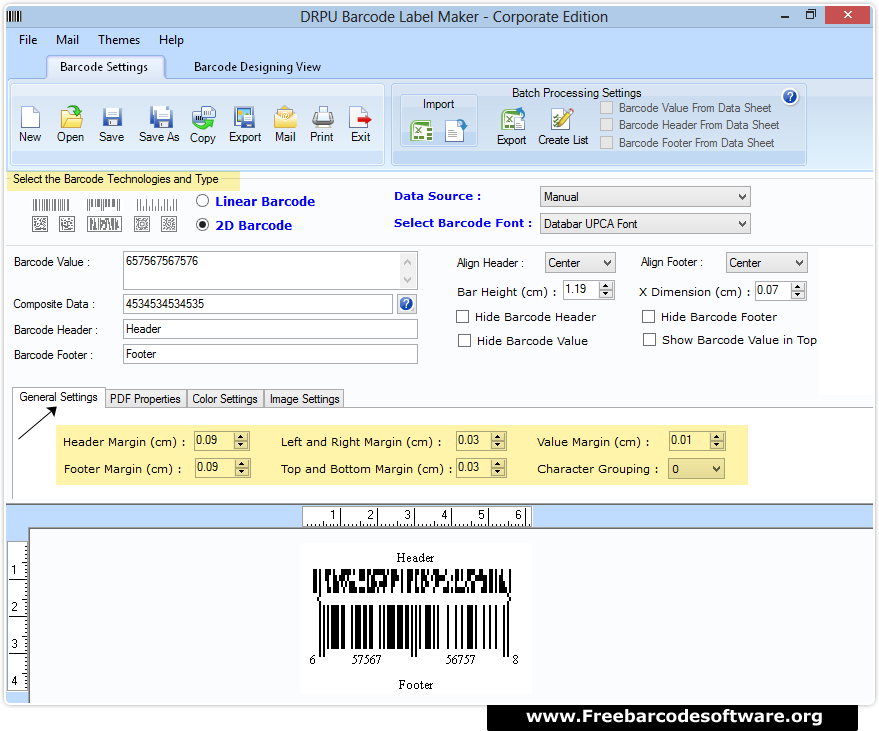The width and height of the screenshot is (879, 731).
Task: Increase X Dimension value
Action: click(798, 287)
